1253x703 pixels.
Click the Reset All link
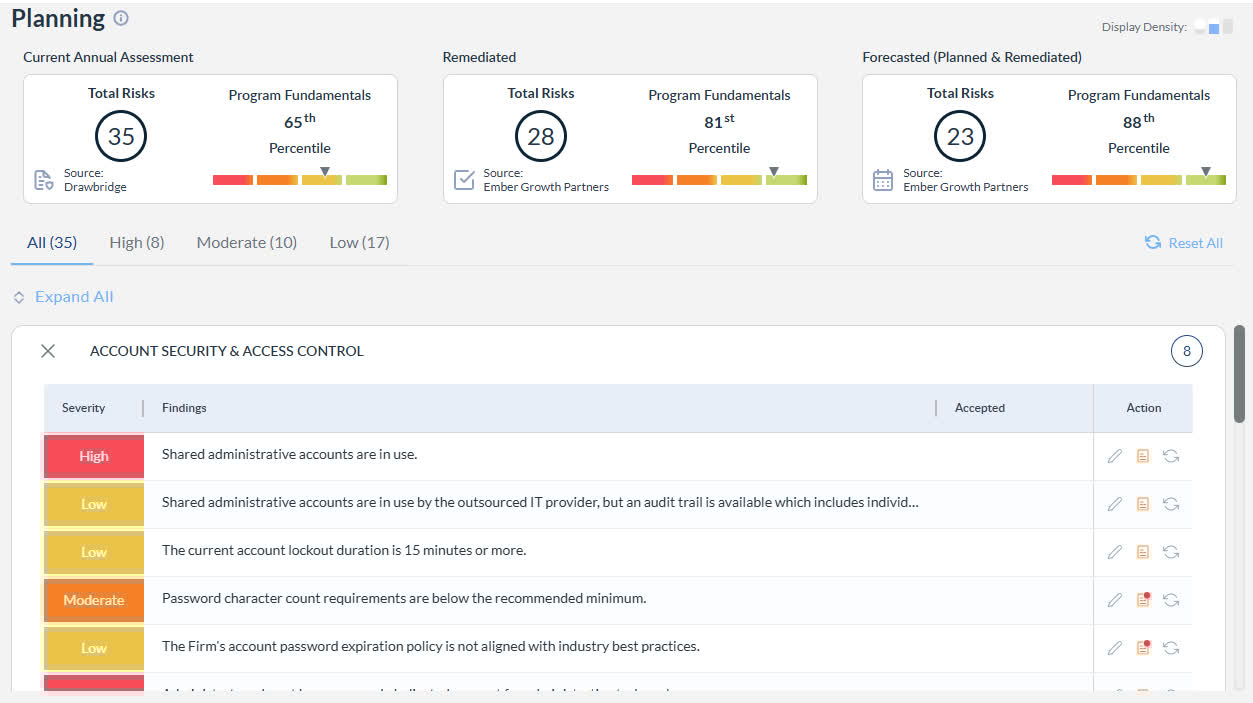1184,243
